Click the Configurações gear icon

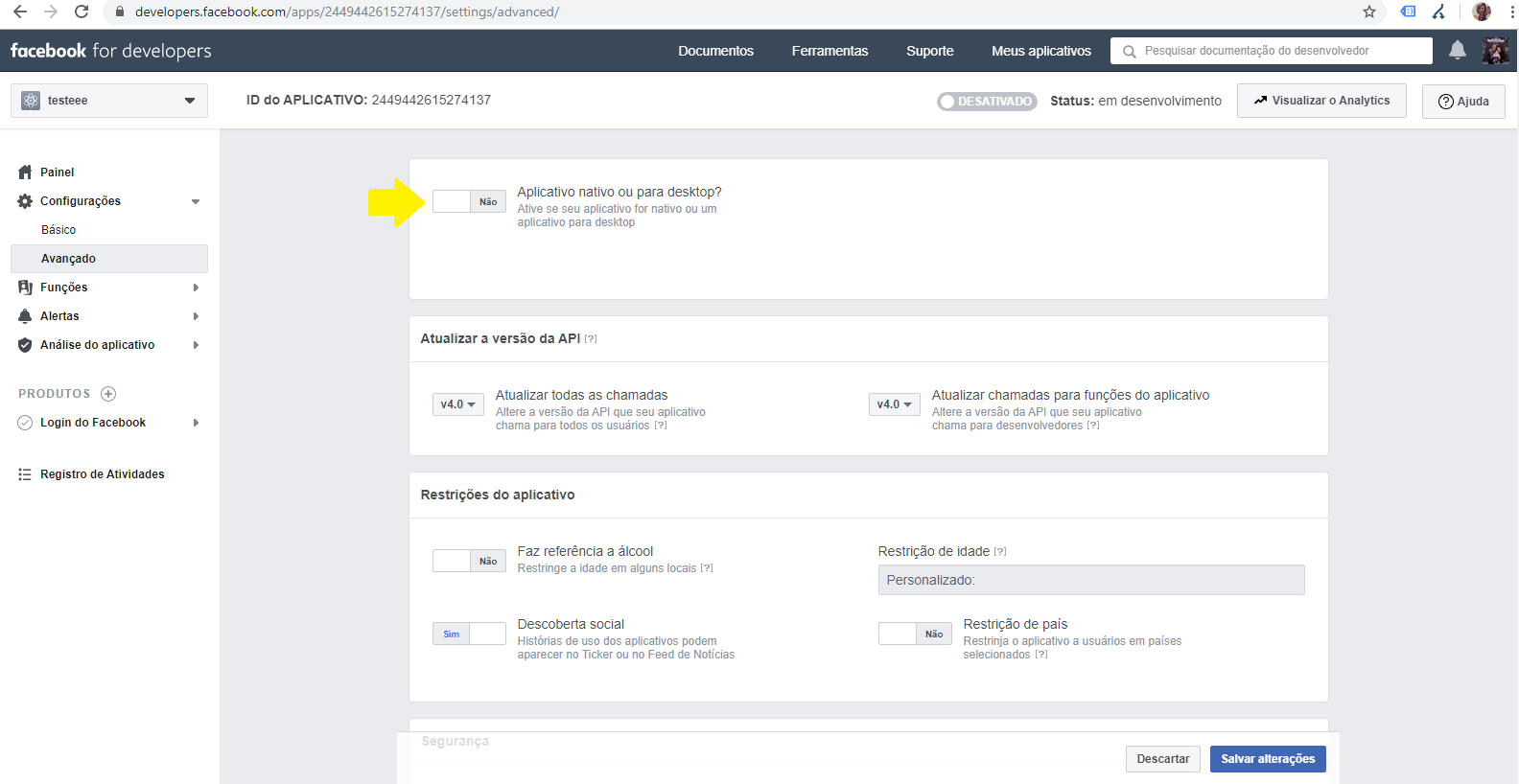[25, 201]
